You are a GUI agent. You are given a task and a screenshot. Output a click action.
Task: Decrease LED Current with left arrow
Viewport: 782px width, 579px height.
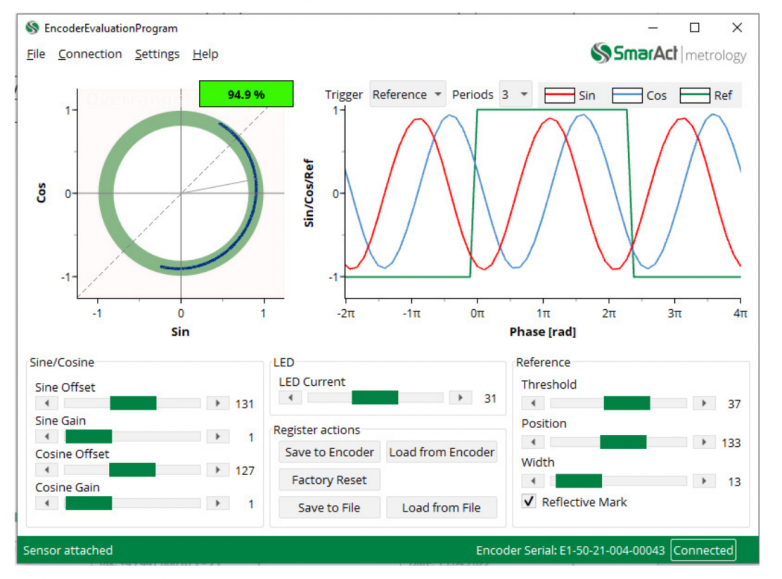click(290, 397)
